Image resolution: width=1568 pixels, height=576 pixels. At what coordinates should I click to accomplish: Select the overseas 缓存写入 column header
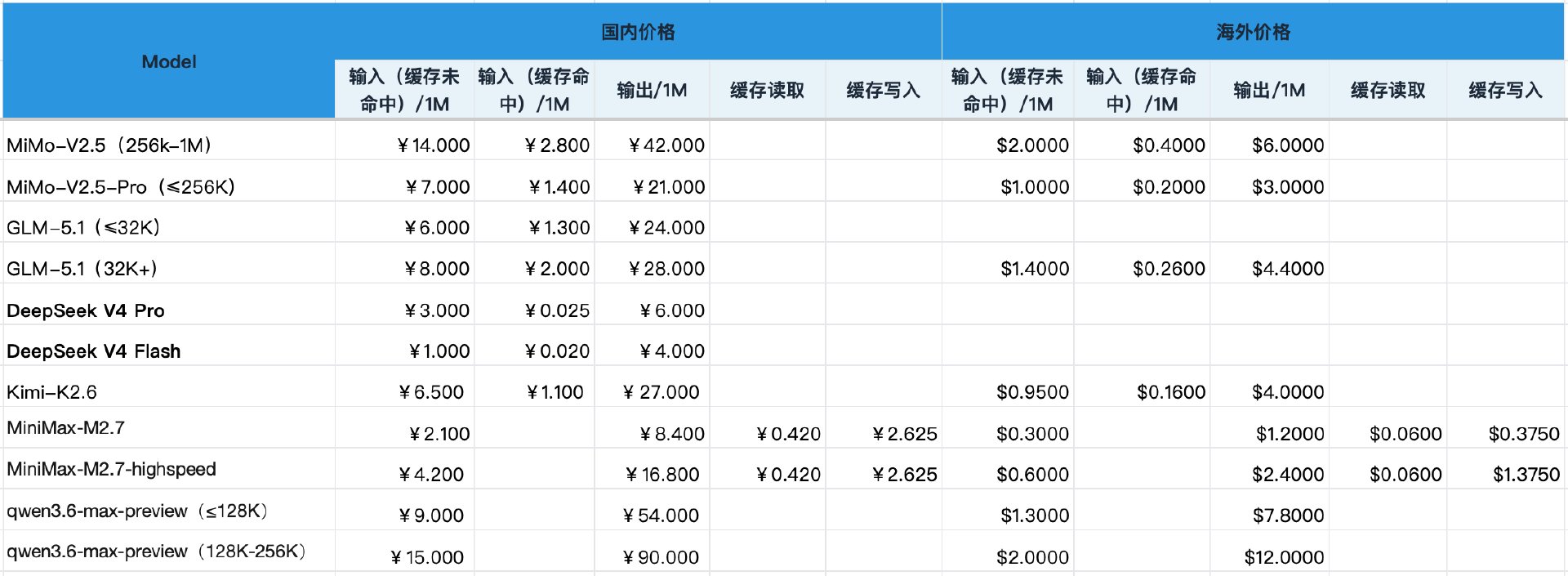(x=1505, y=90)
